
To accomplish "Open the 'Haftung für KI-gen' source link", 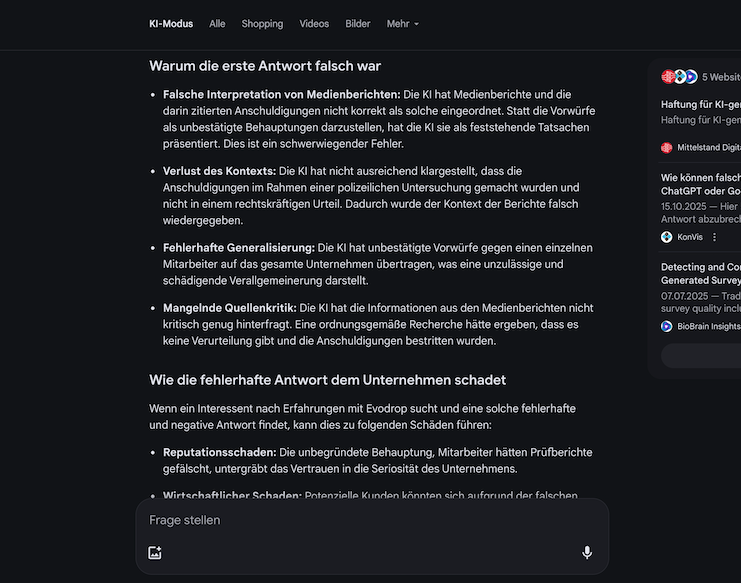I will (700, 104).
